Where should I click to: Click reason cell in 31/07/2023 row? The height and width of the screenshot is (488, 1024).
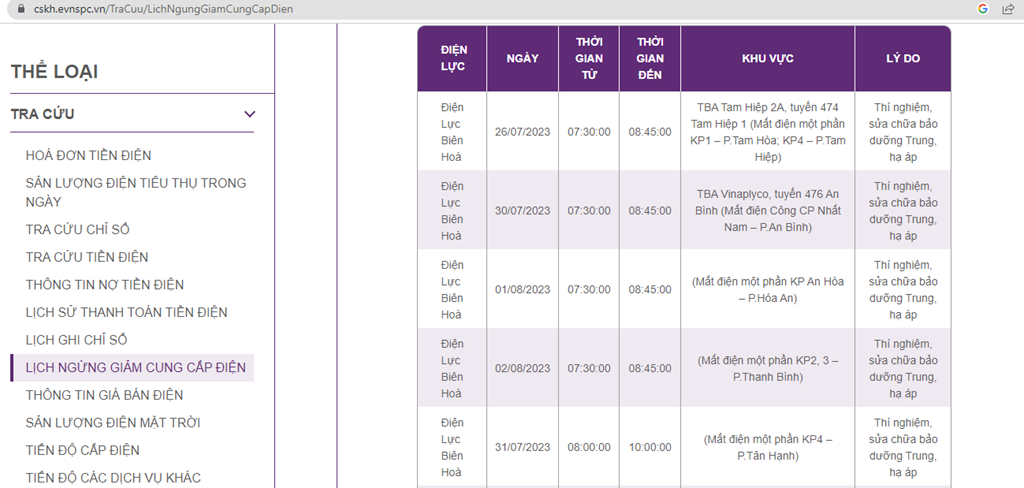[903, 447]
